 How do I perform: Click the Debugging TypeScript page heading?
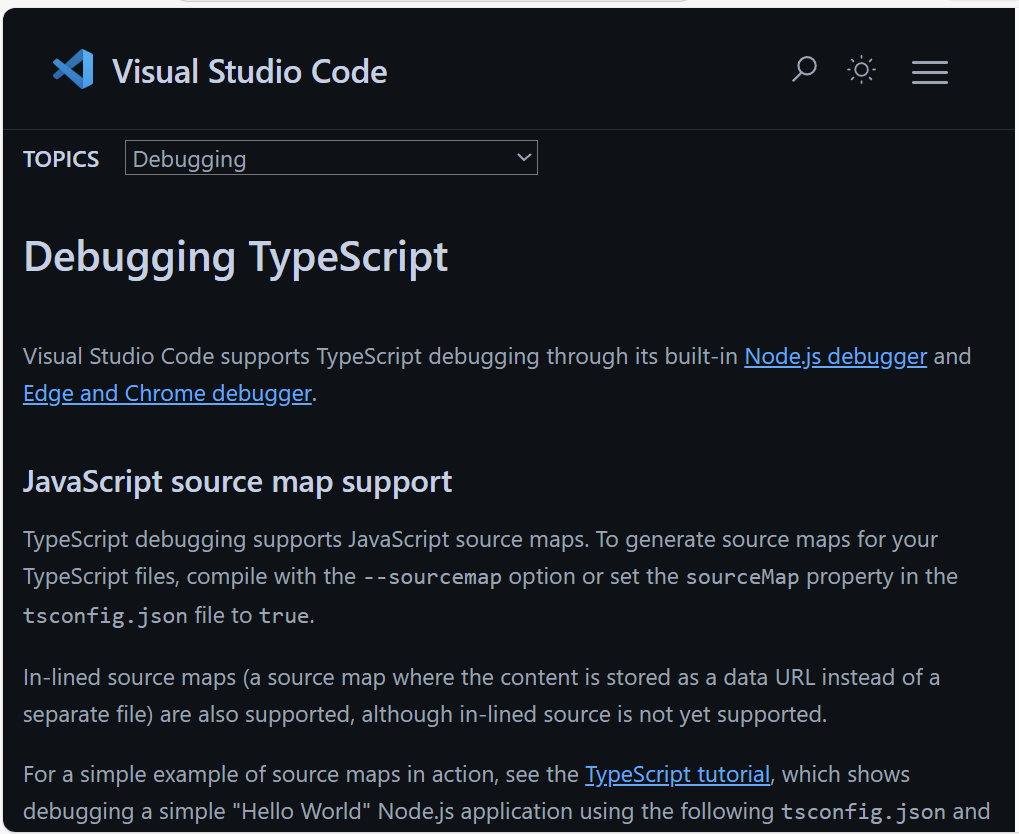point(235,257)
